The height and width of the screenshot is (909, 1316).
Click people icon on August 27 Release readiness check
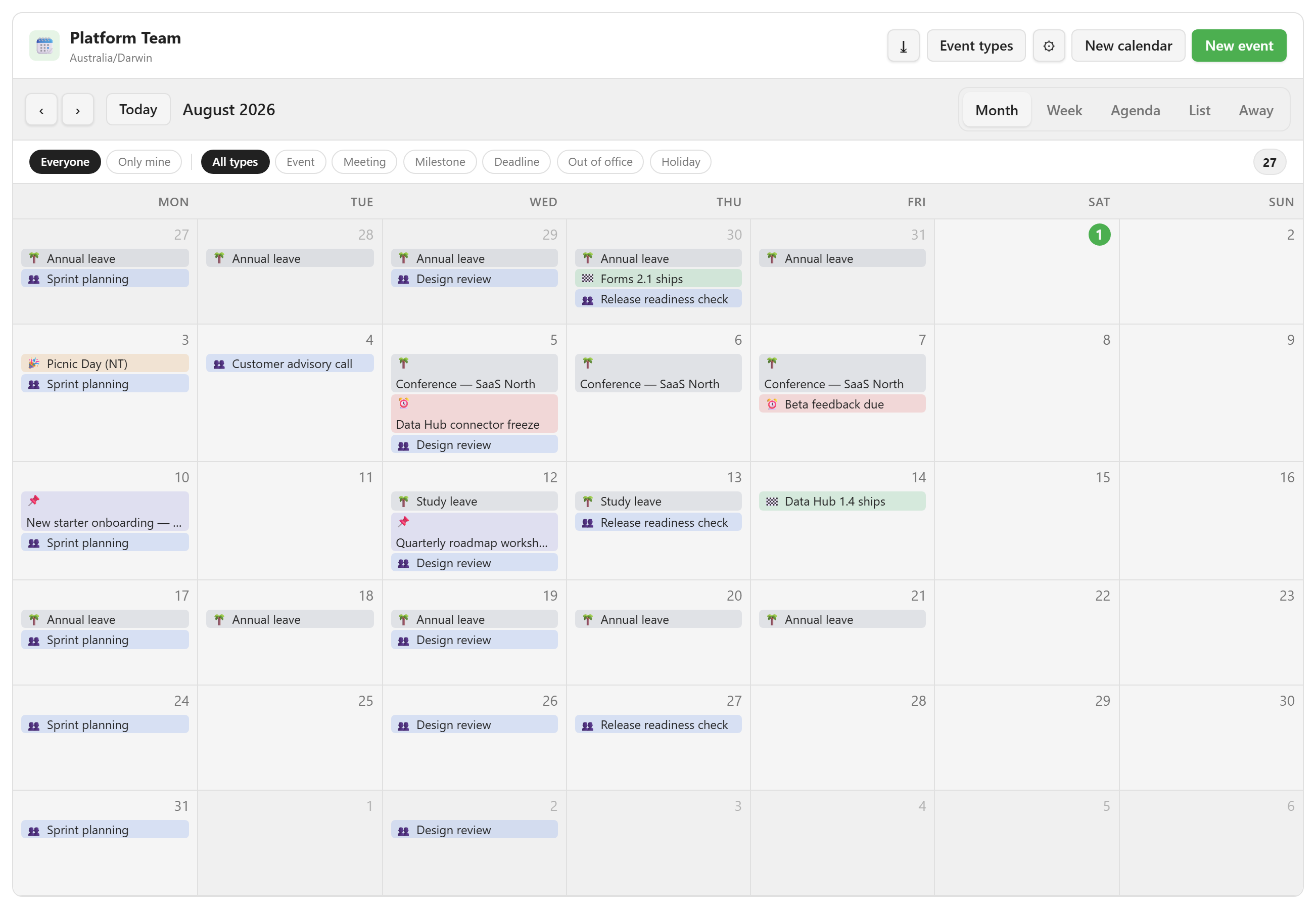[587, 725]
